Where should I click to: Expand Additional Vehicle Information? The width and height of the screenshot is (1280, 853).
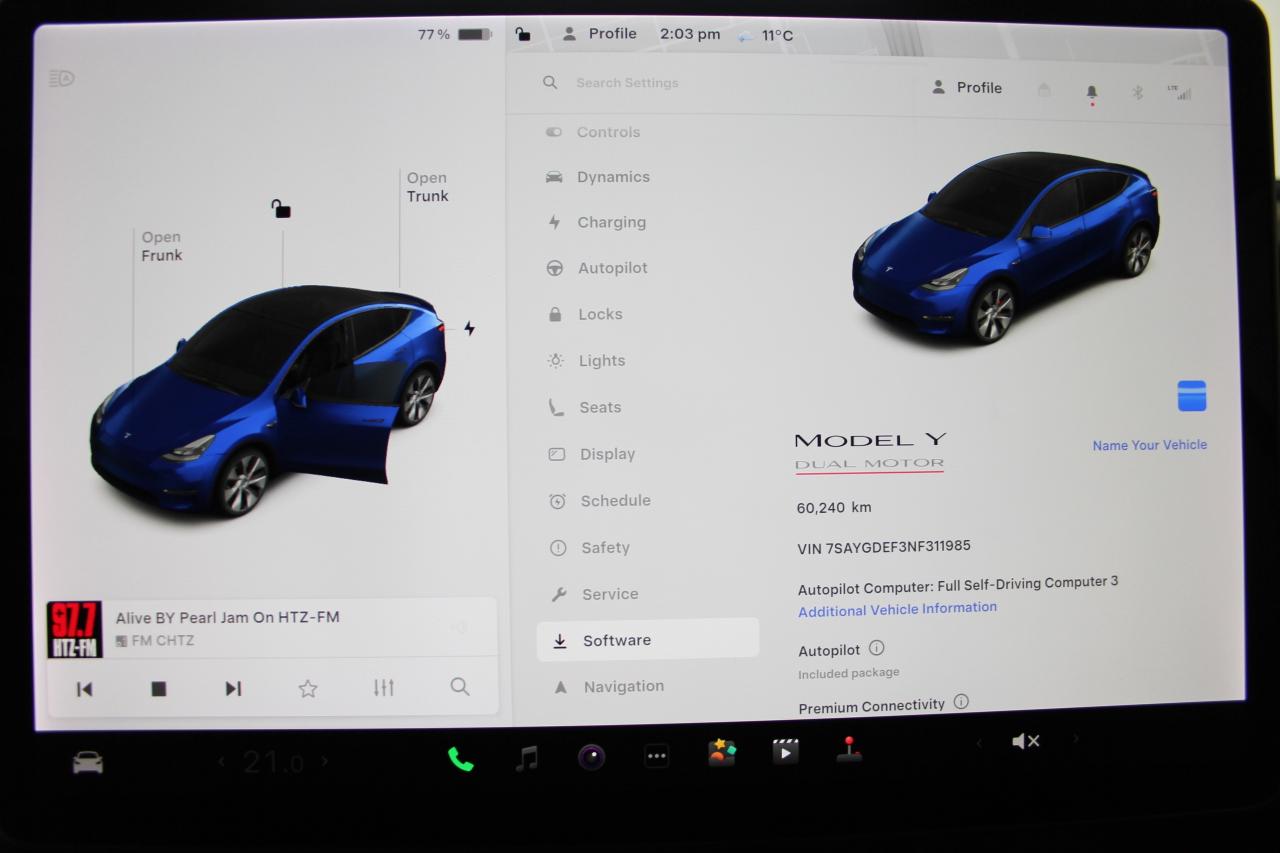pos(897,608)
